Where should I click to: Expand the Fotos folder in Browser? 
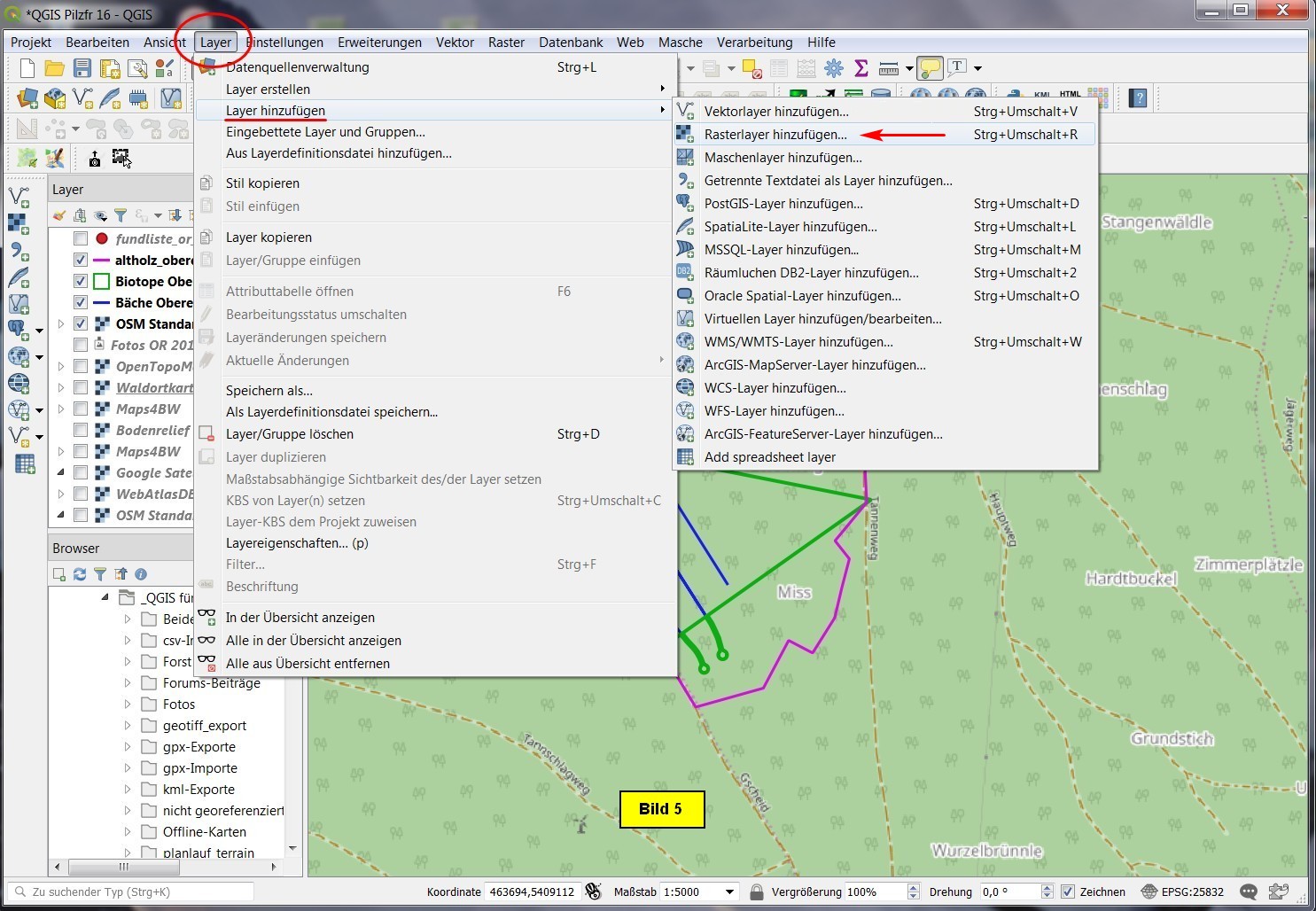click(x=128, y=705)
